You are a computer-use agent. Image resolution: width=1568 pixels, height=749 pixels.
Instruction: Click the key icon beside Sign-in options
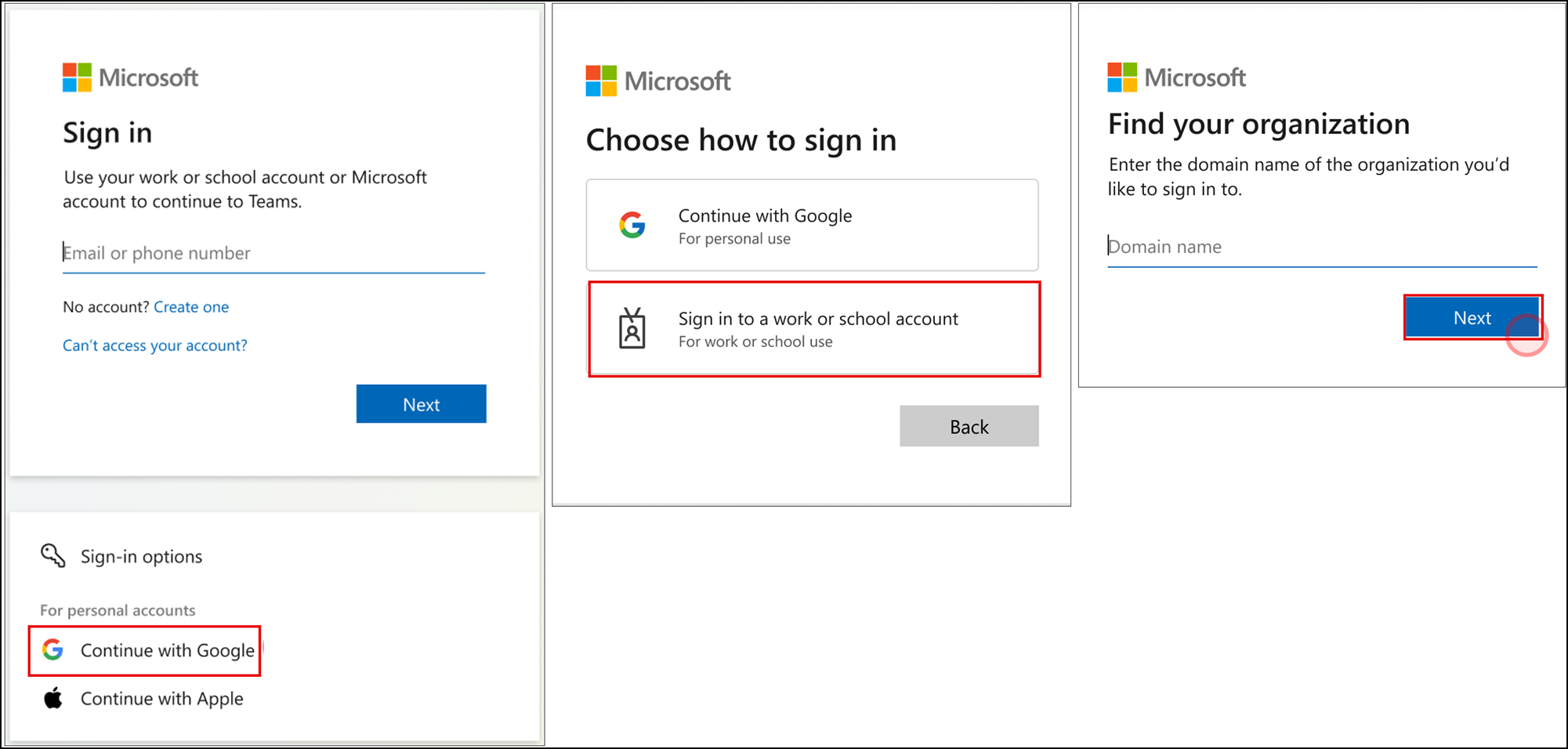coord(53,555)
